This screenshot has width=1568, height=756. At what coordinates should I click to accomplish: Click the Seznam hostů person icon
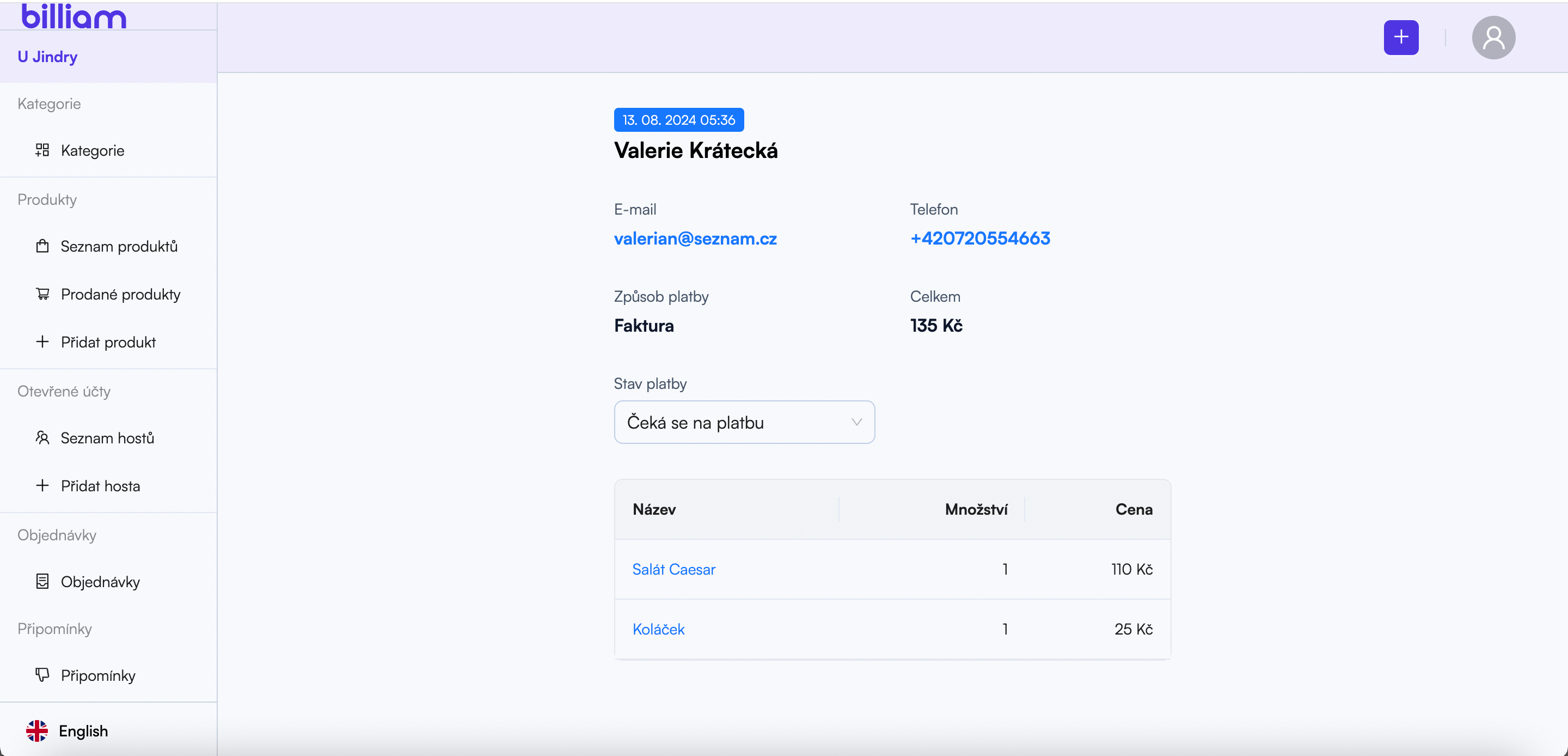coord(41,437)
